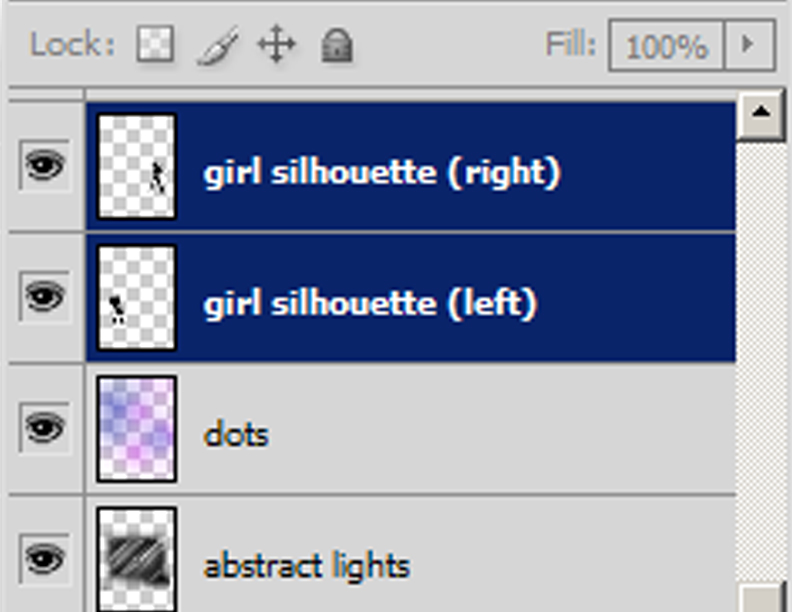Click the abstract lights layer thumbnail
Image resolution: width=792 pixels, height=612 pixels.
(x=137, y=559)
